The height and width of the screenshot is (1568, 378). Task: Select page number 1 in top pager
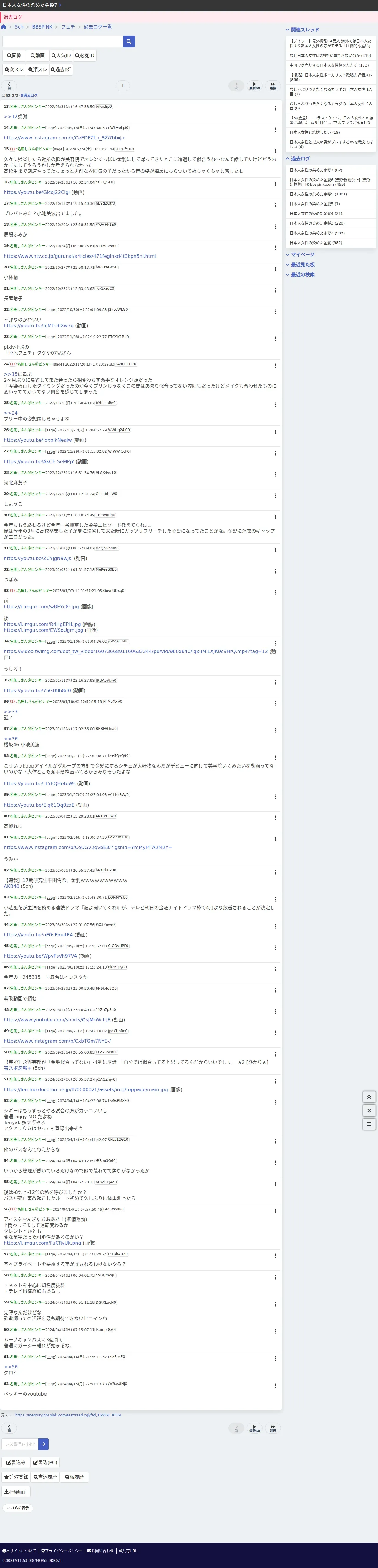click(122, 86)
